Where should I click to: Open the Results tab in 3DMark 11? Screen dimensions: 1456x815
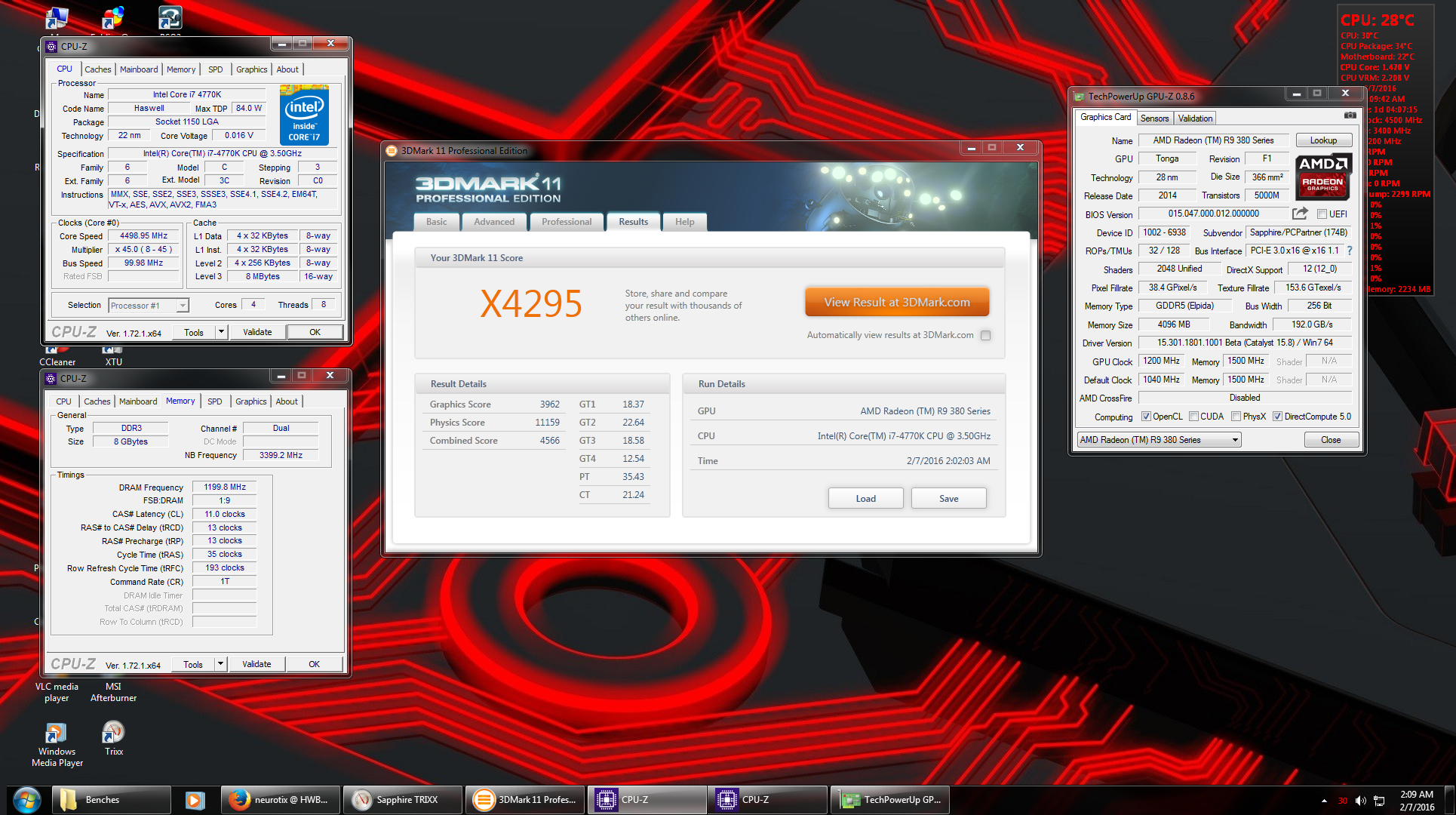[x=633, y=222]
